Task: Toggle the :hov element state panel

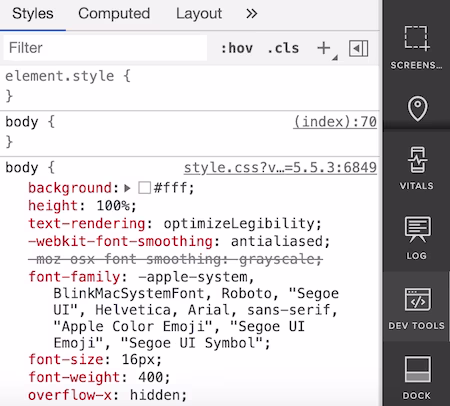Action: tap(237, 48)
